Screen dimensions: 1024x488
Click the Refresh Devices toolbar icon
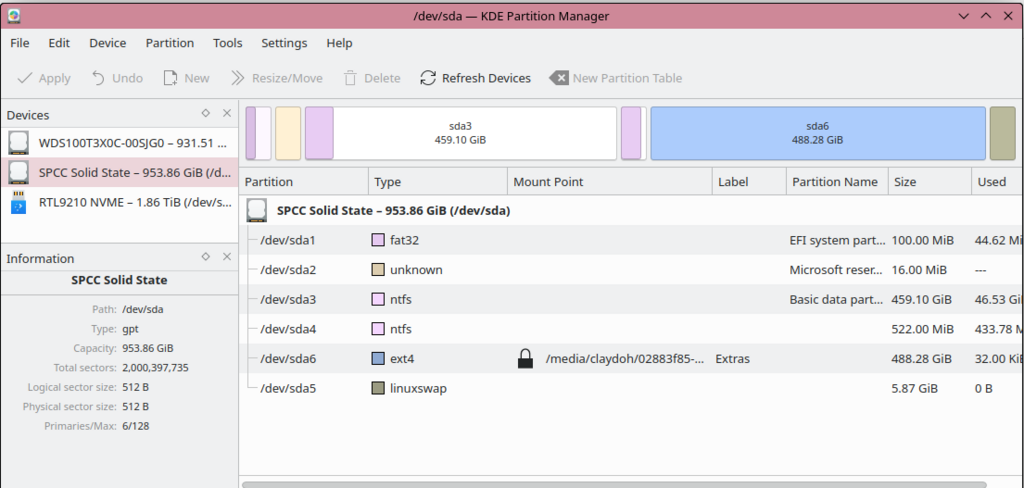(x=428, y=78)
